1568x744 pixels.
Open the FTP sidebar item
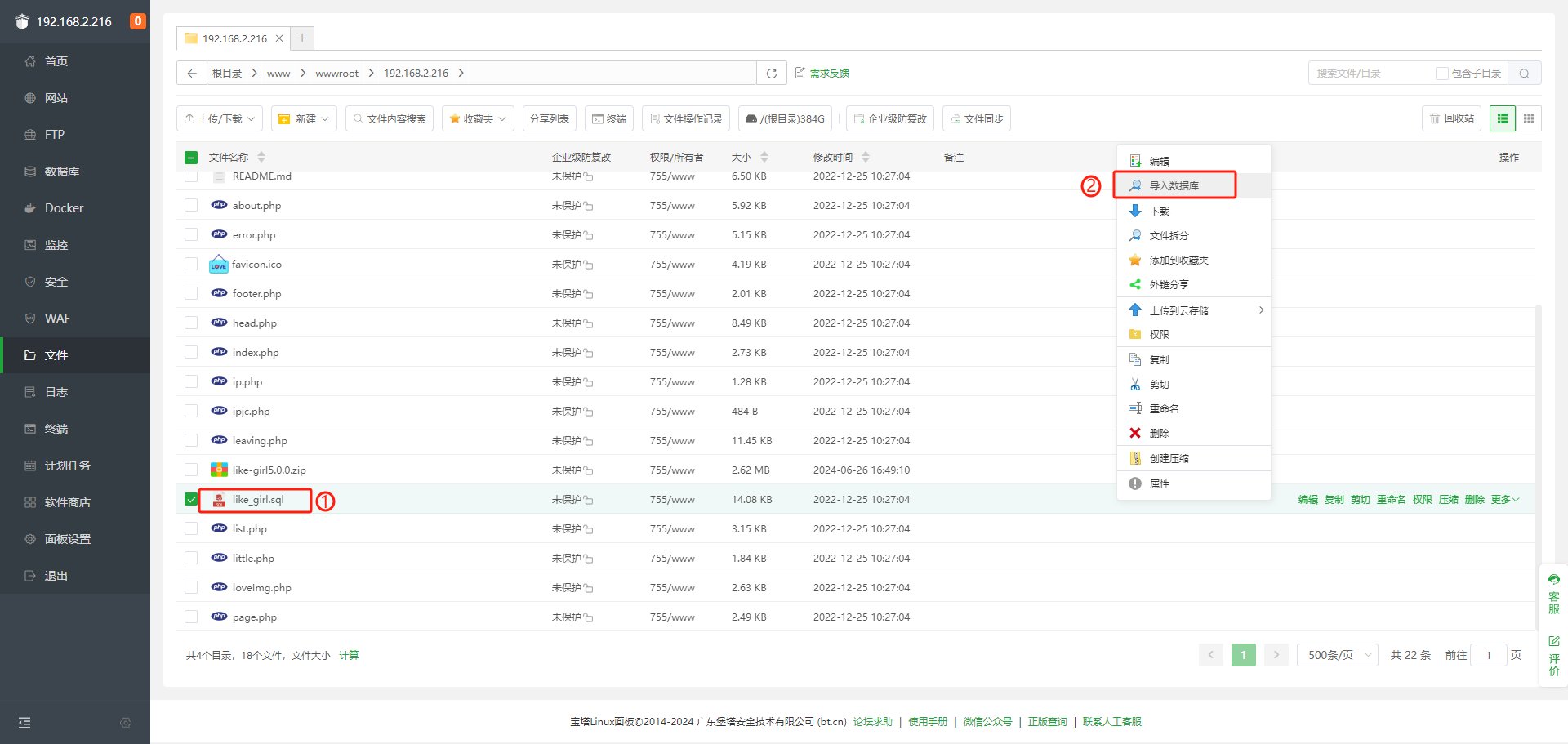[74, 135]
